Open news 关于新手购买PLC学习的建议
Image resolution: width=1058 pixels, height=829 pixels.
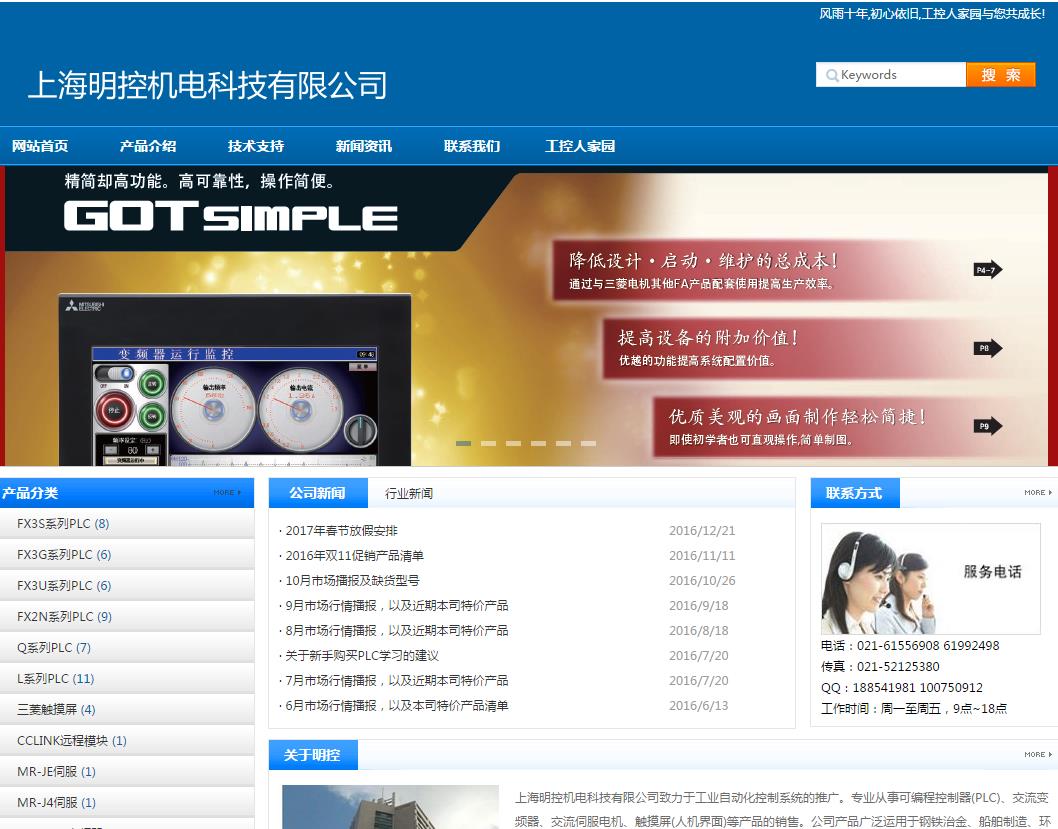coord(362,656)
